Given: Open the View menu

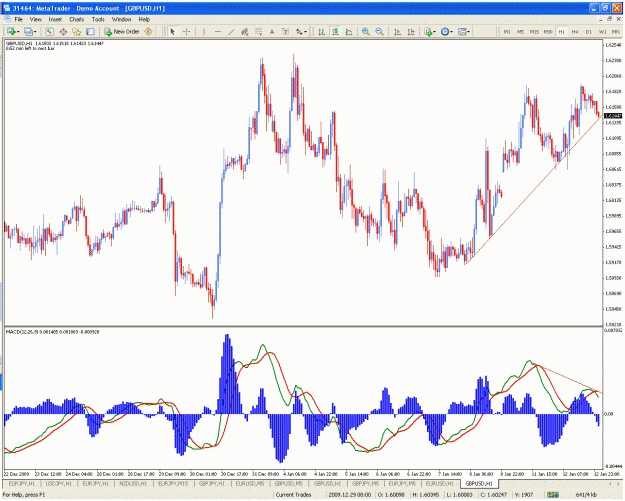Looking at the screenshot, I should coord(35,19).
